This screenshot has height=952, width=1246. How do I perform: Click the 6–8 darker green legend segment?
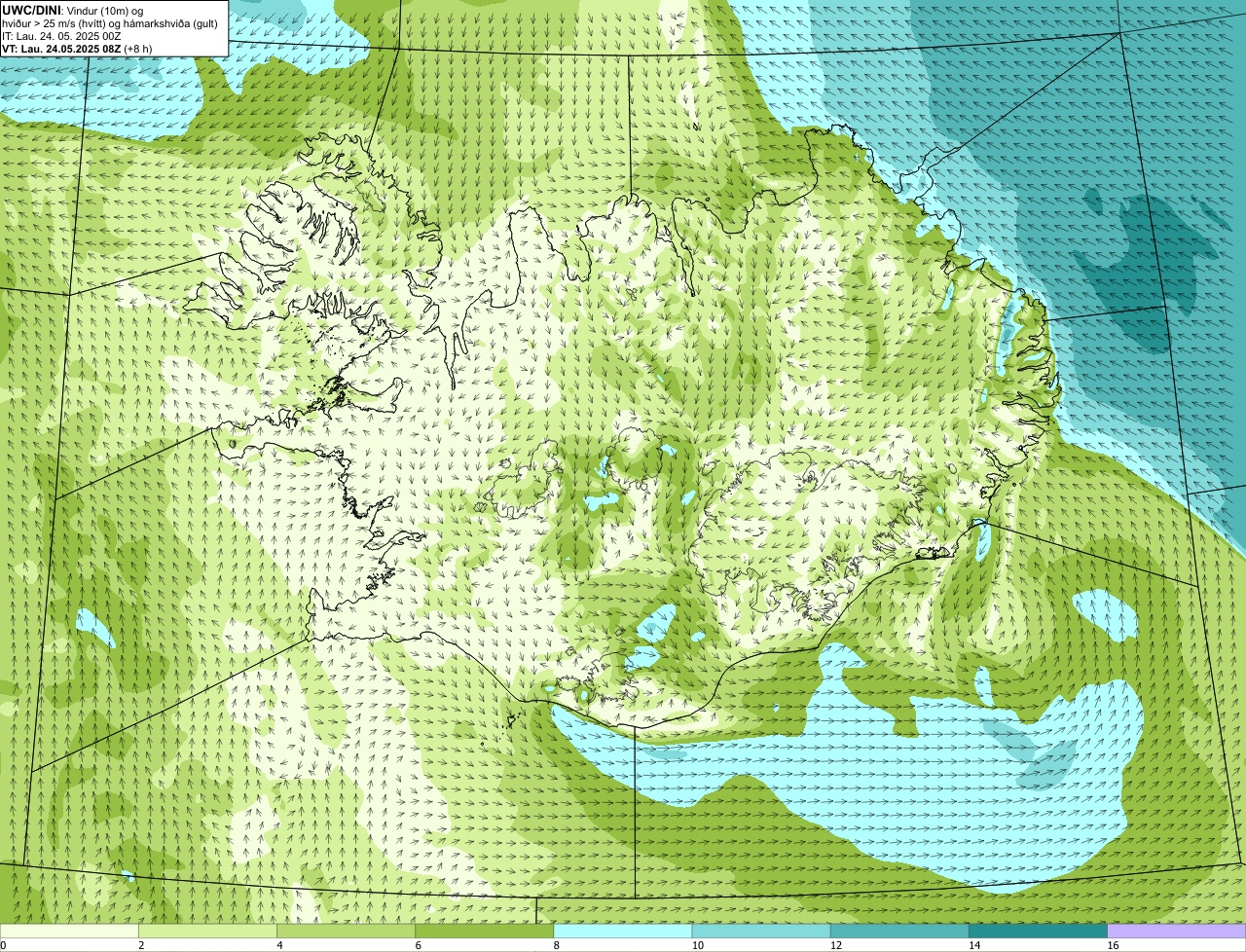pos(485,931)
